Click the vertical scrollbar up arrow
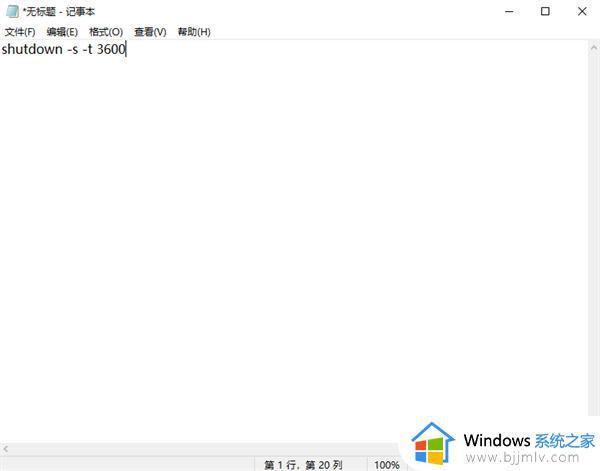 click(594, 48)
